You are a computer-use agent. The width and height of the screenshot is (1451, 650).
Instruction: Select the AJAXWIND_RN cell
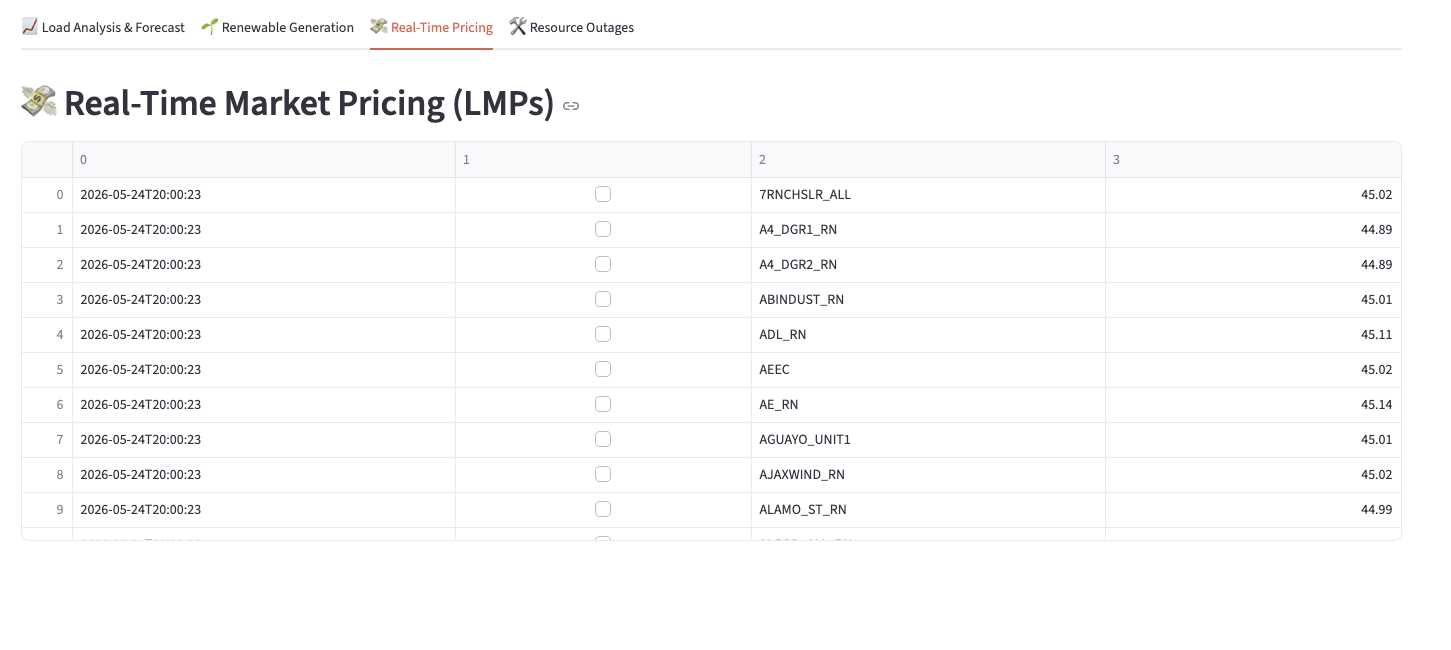click(928, 475)
